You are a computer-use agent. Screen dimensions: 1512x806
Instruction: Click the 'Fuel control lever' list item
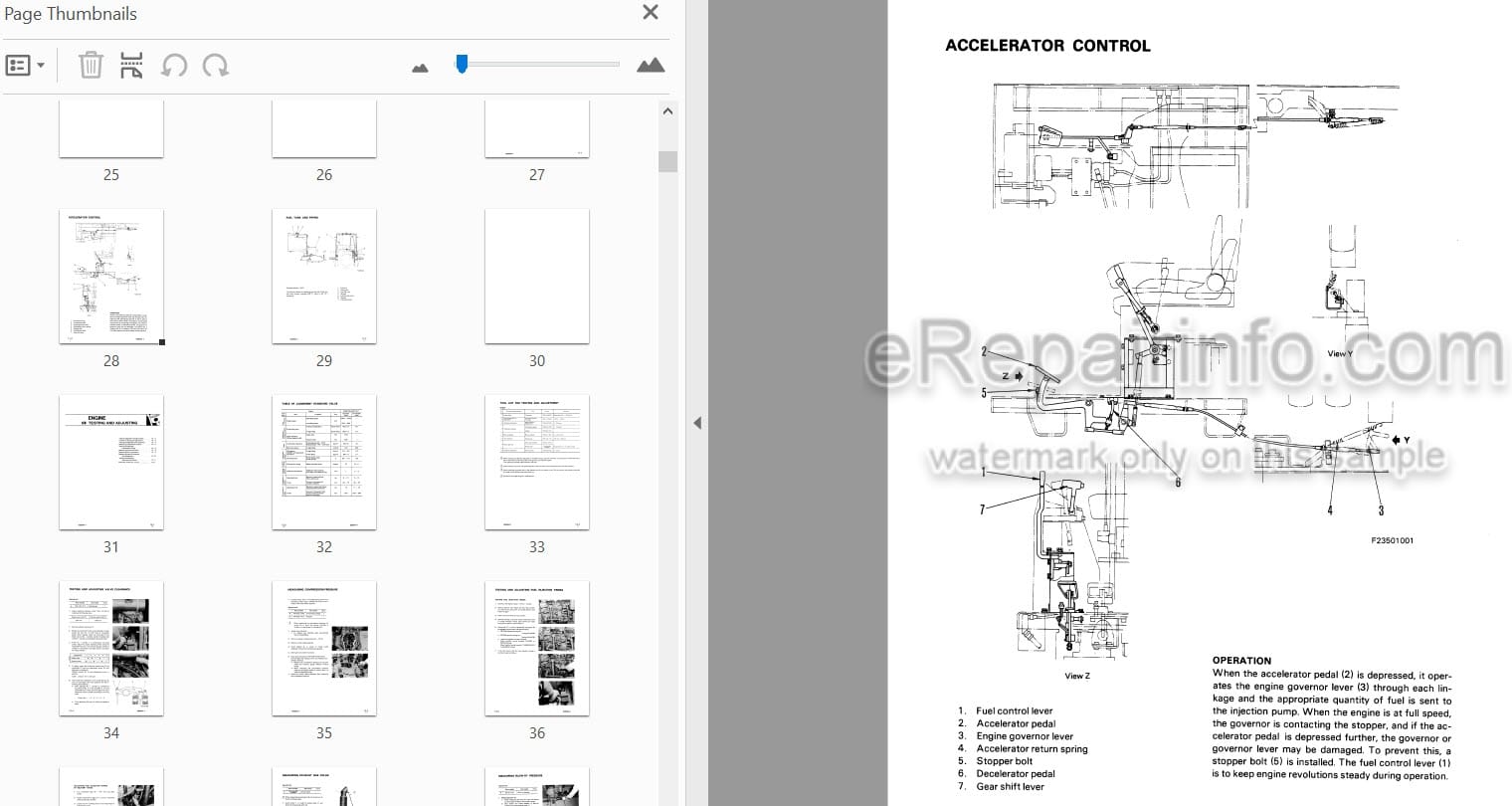pyautogui.click(x=1014, y=711)
